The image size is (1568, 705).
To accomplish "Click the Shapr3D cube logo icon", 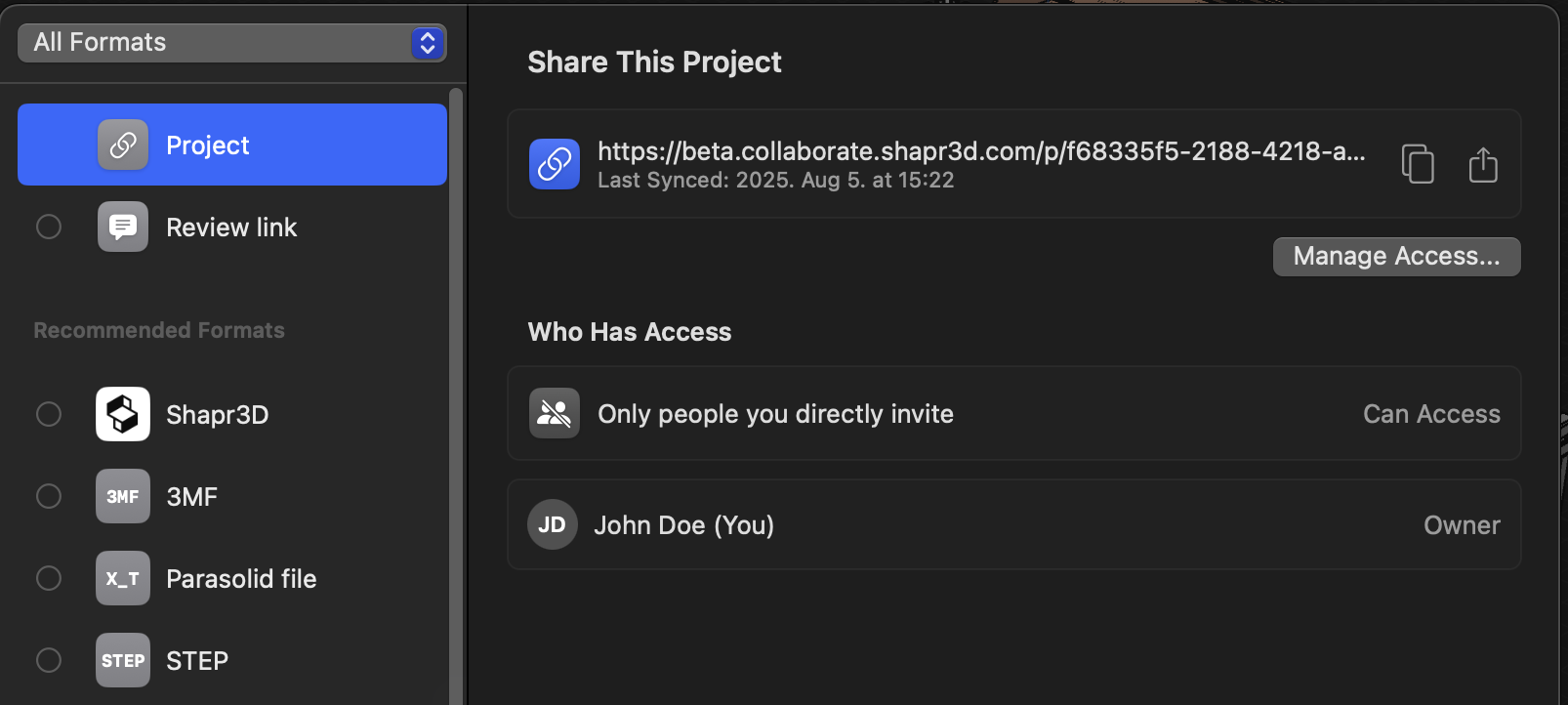I will [x=123, y=414].
